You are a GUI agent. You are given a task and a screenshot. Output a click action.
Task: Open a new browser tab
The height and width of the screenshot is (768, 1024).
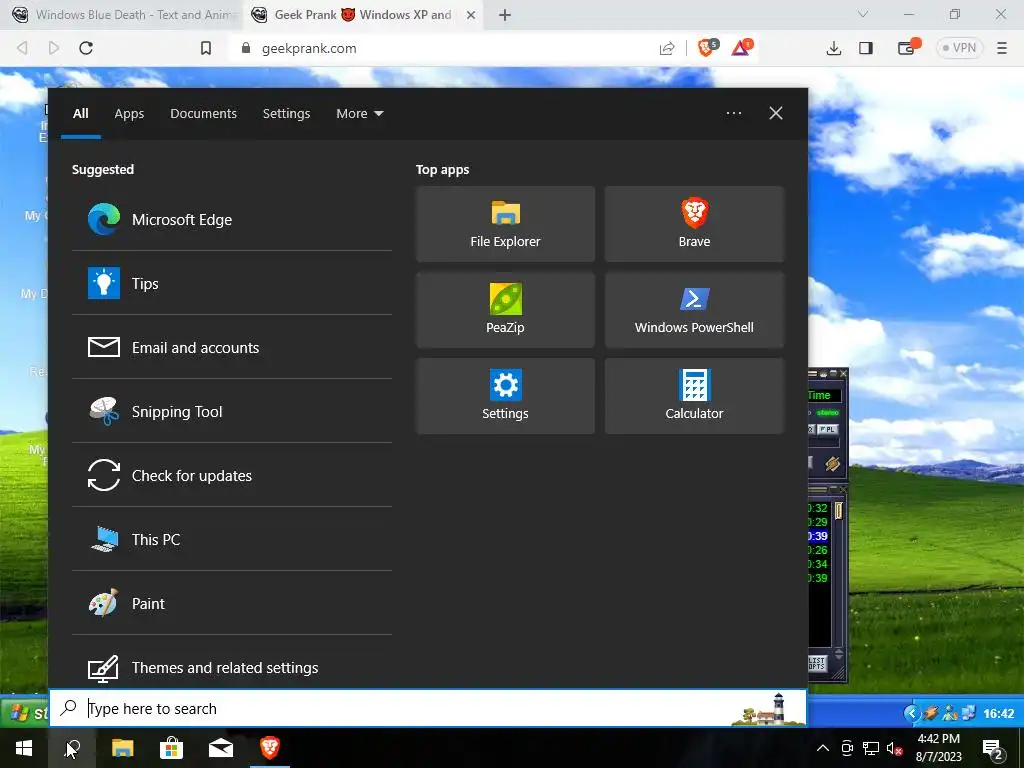[505, 15]
